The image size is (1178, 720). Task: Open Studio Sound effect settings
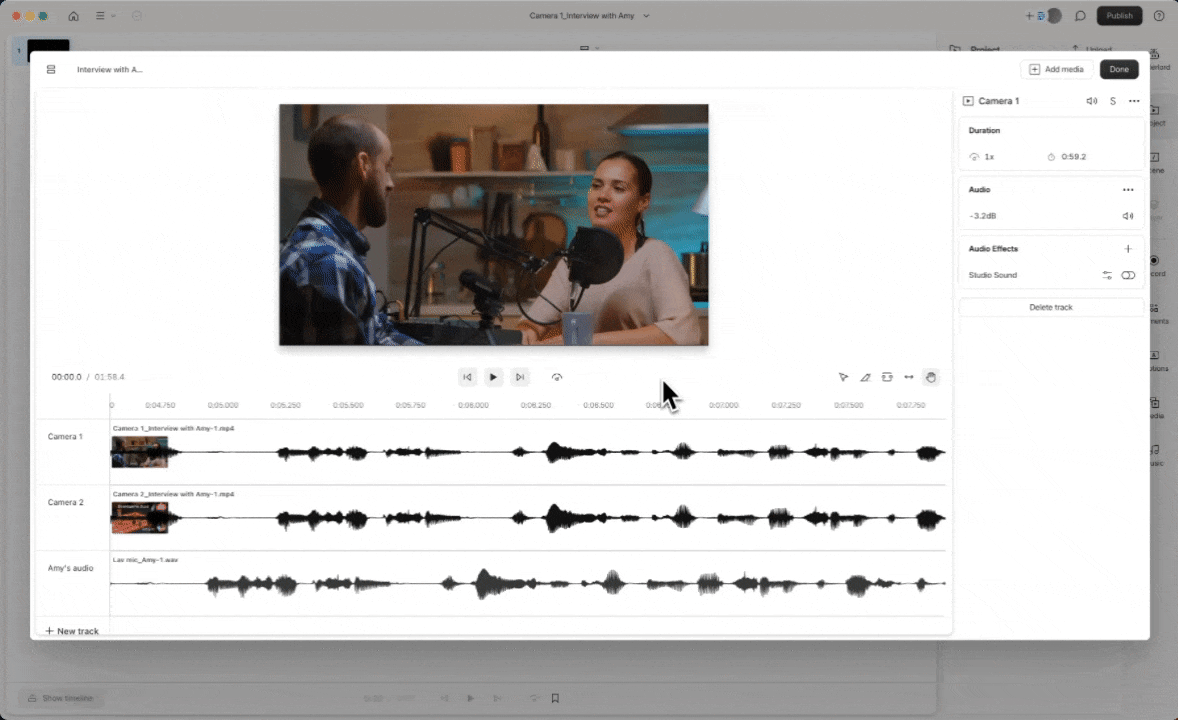point(1107,275)
